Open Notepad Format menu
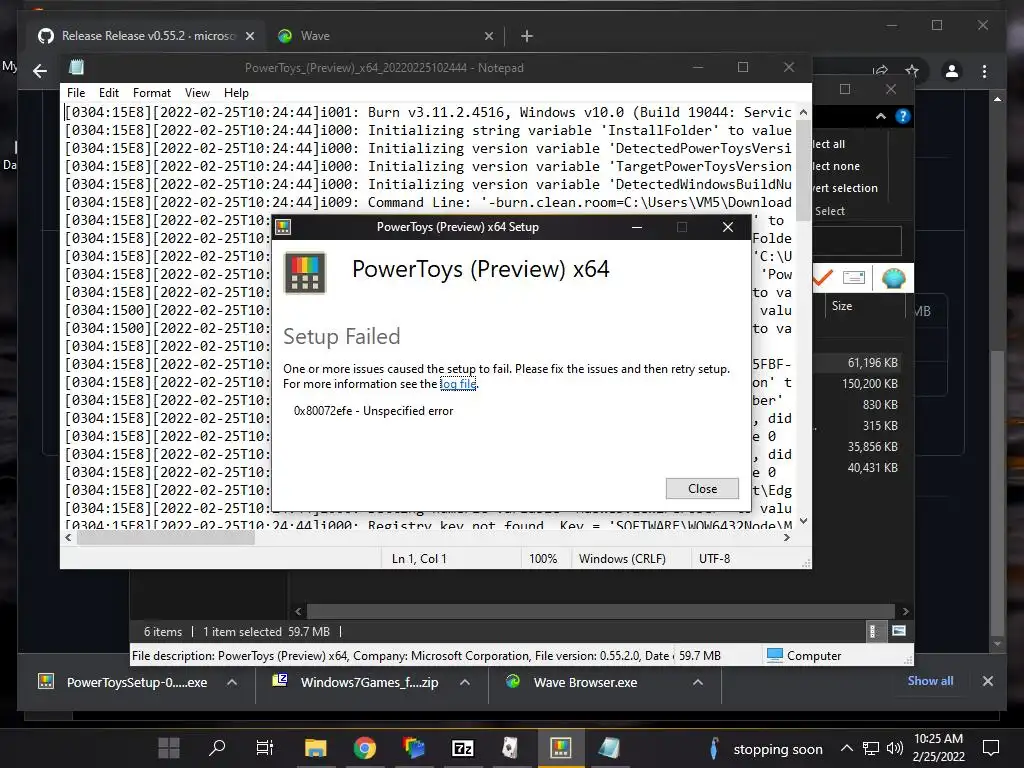The width and height of the screenshot is (1024, 768). click(152, 93)
